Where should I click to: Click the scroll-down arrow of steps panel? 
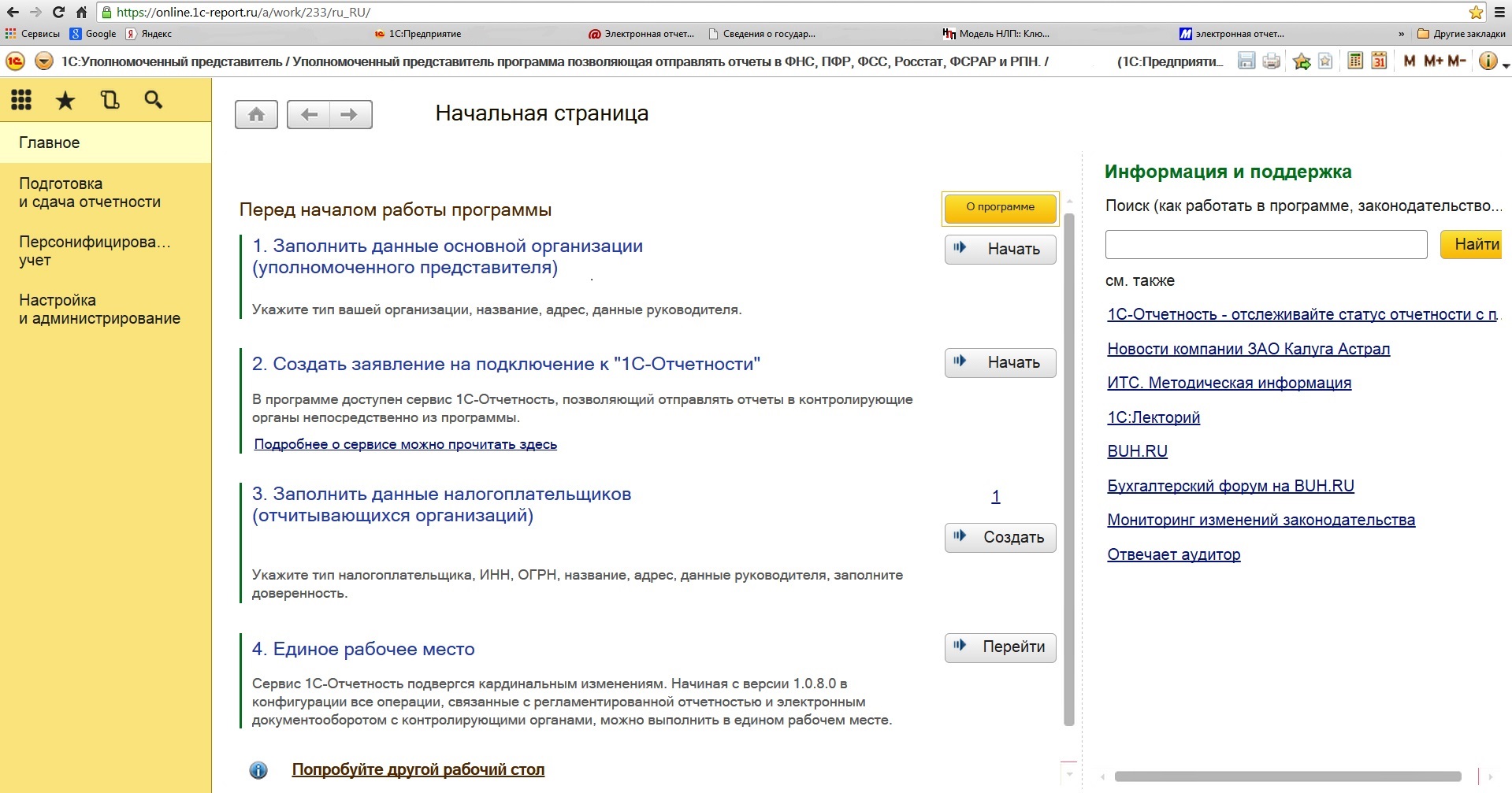pyautogui.click(x=1069, y=774)
